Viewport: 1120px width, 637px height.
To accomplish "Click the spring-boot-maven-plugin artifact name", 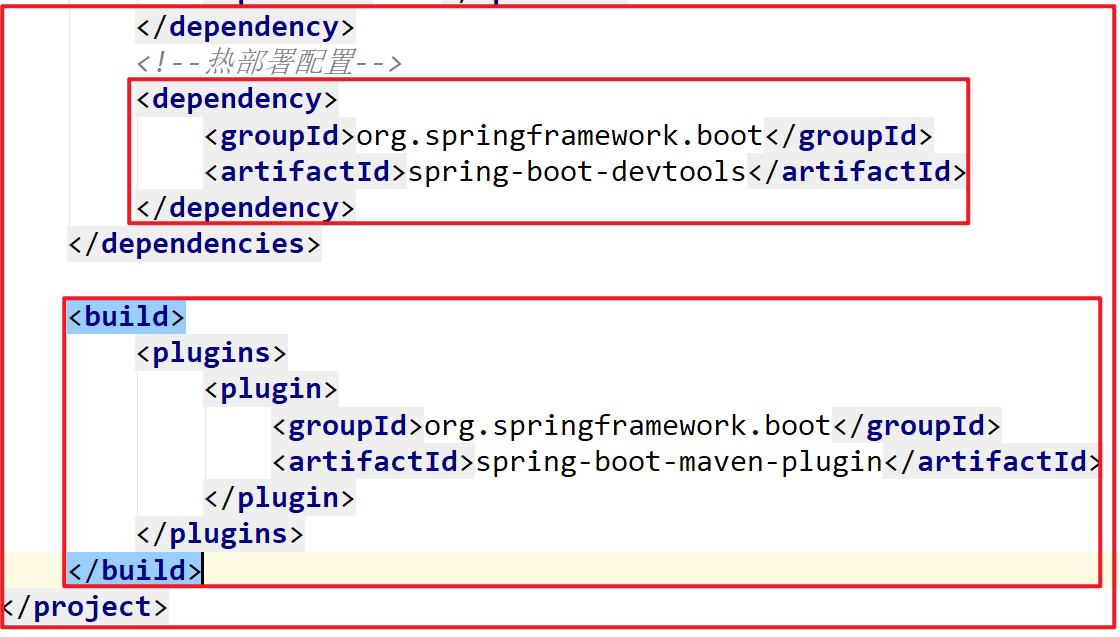I will 679,462.
